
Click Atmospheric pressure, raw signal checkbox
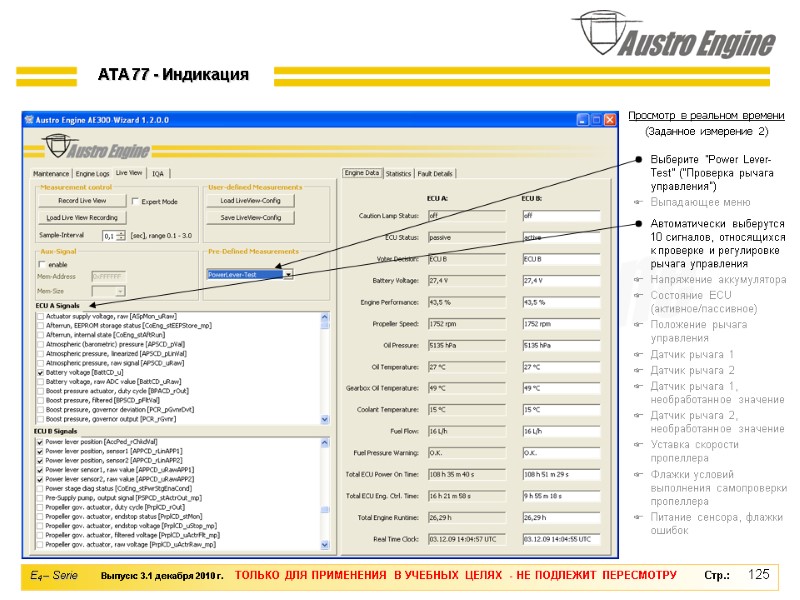coord(40,363)
